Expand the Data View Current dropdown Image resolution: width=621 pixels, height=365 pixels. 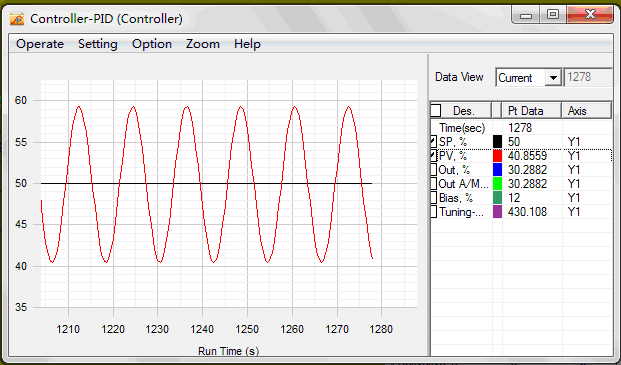(x=553, y=78)
